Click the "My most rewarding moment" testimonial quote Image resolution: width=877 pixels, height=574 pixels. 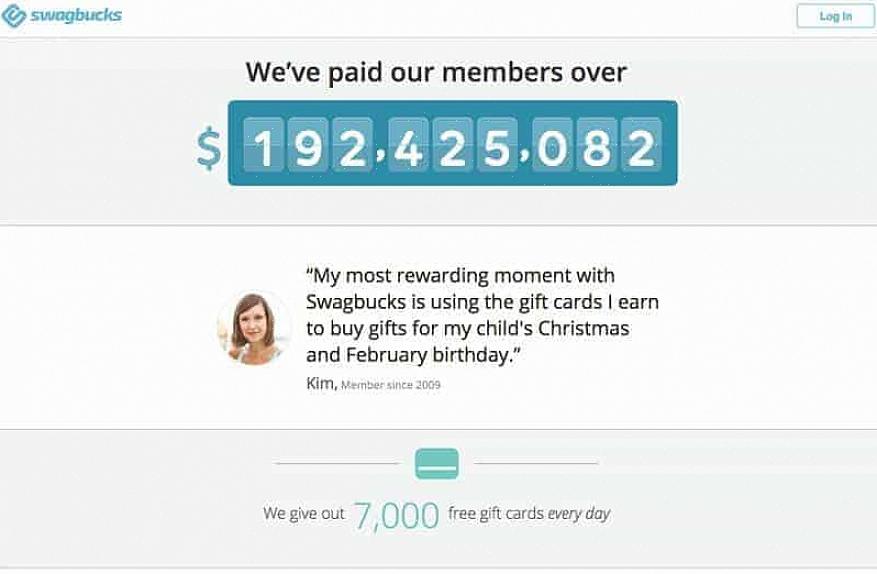tap(482, 314)
